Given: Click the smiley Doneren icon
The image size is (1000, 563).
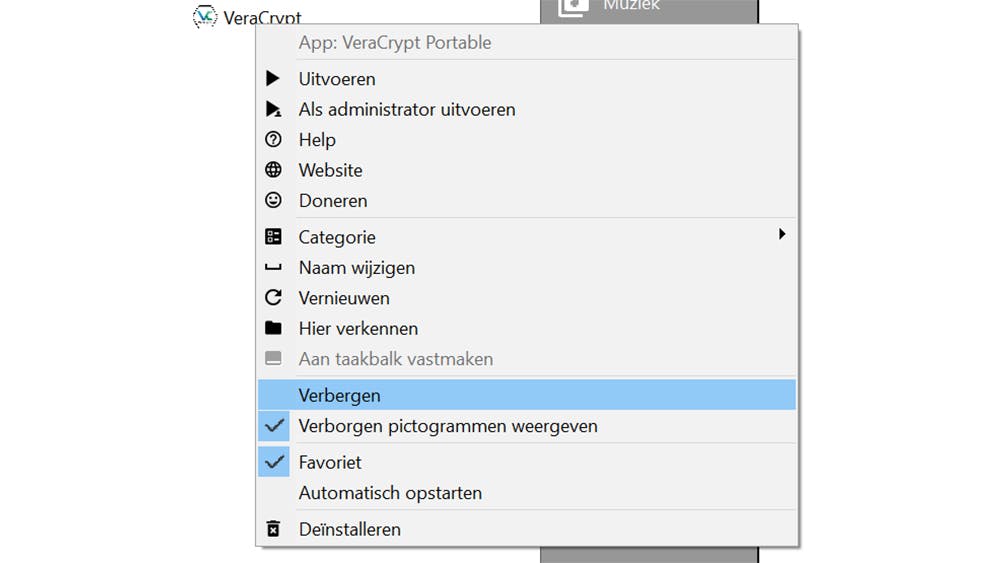Looking at the screenshot, I should (273, 201).
